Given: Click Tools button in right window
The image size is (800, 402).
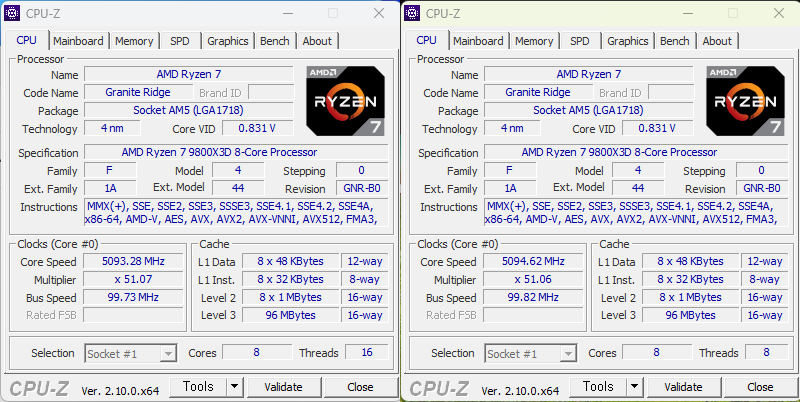Looking at the screenshot, I should pyautogui.click(x=598, y=387).
